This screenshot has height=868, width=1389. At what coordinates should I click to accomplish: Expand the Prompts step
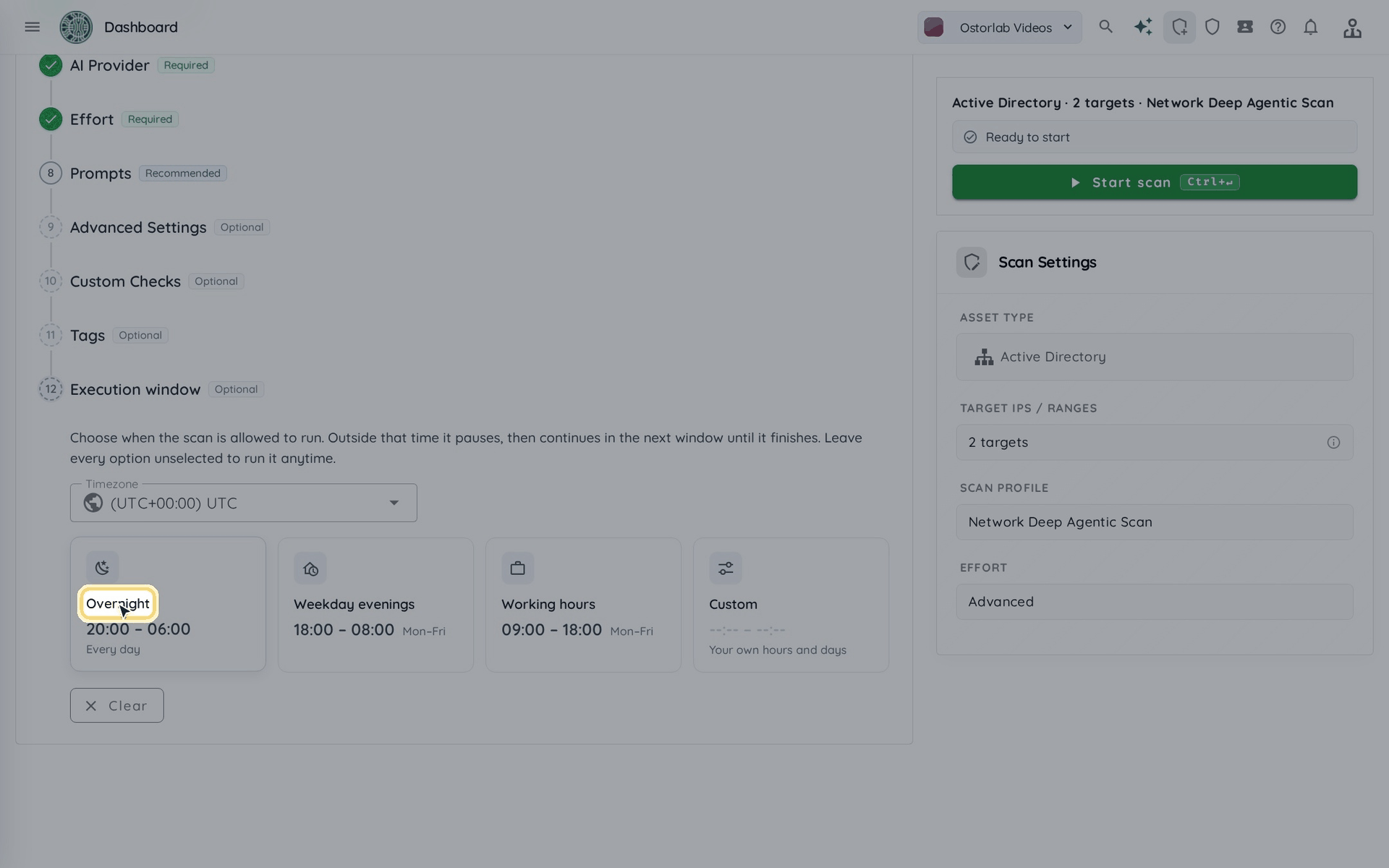point(101,174)
